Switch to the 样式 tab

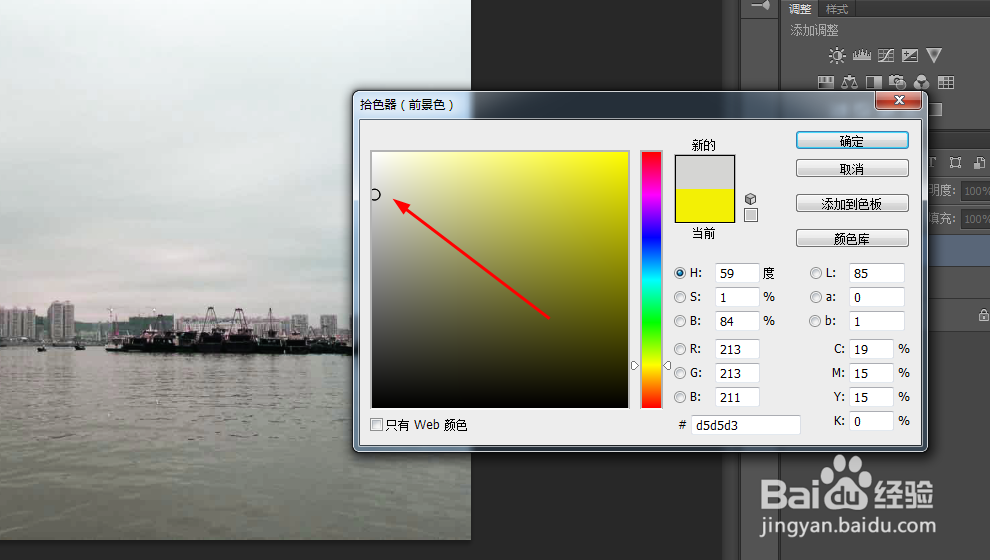pyautogui.click(x=837, y=9)
